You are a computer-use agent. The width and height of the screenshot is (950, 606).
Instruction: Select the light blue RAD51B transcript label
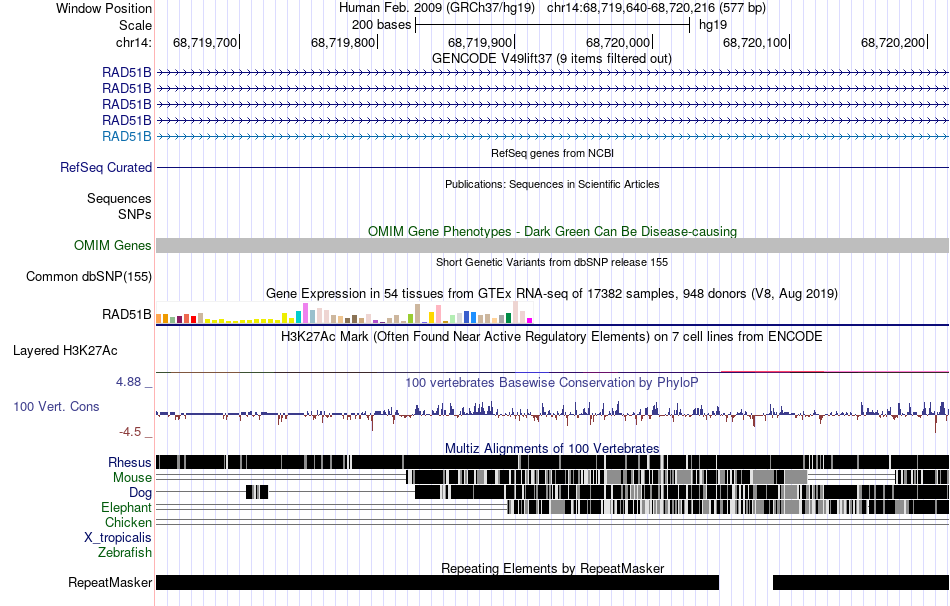point(127,136)
